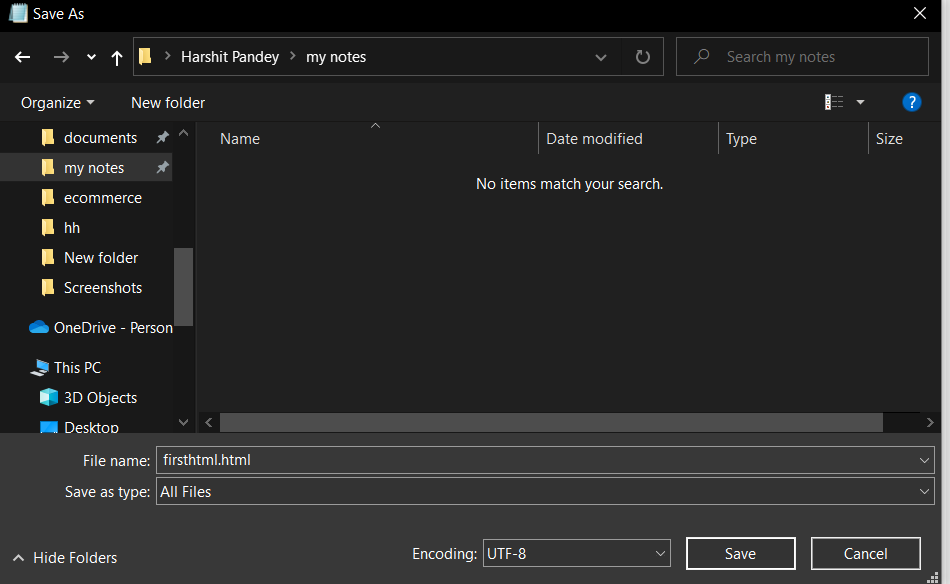Click the Cancel button
Image resolution: width=950 pixels, height=584 pixels.
pos(865,553)
